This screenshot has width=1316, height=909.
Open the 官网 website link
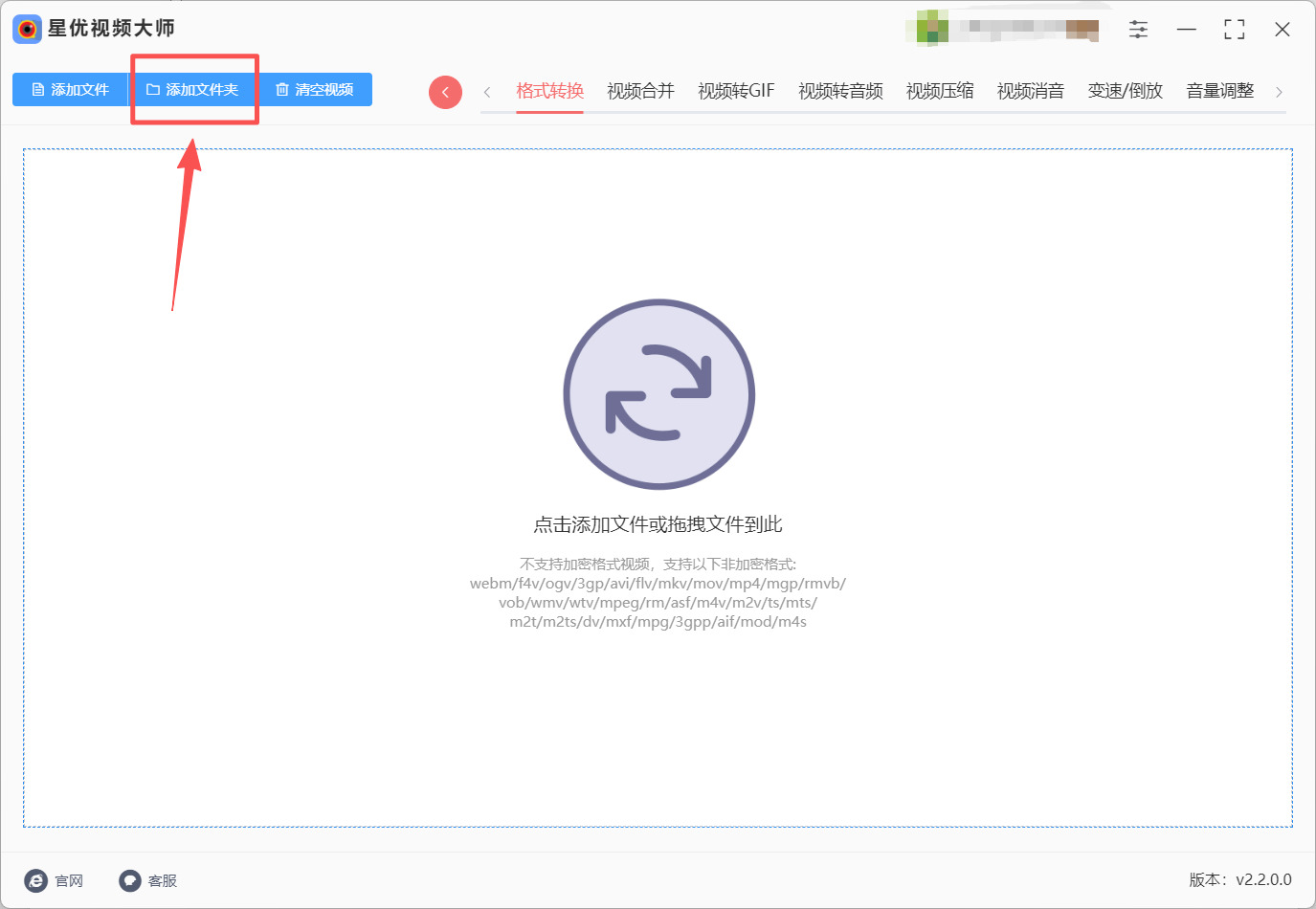click(55, 880)
